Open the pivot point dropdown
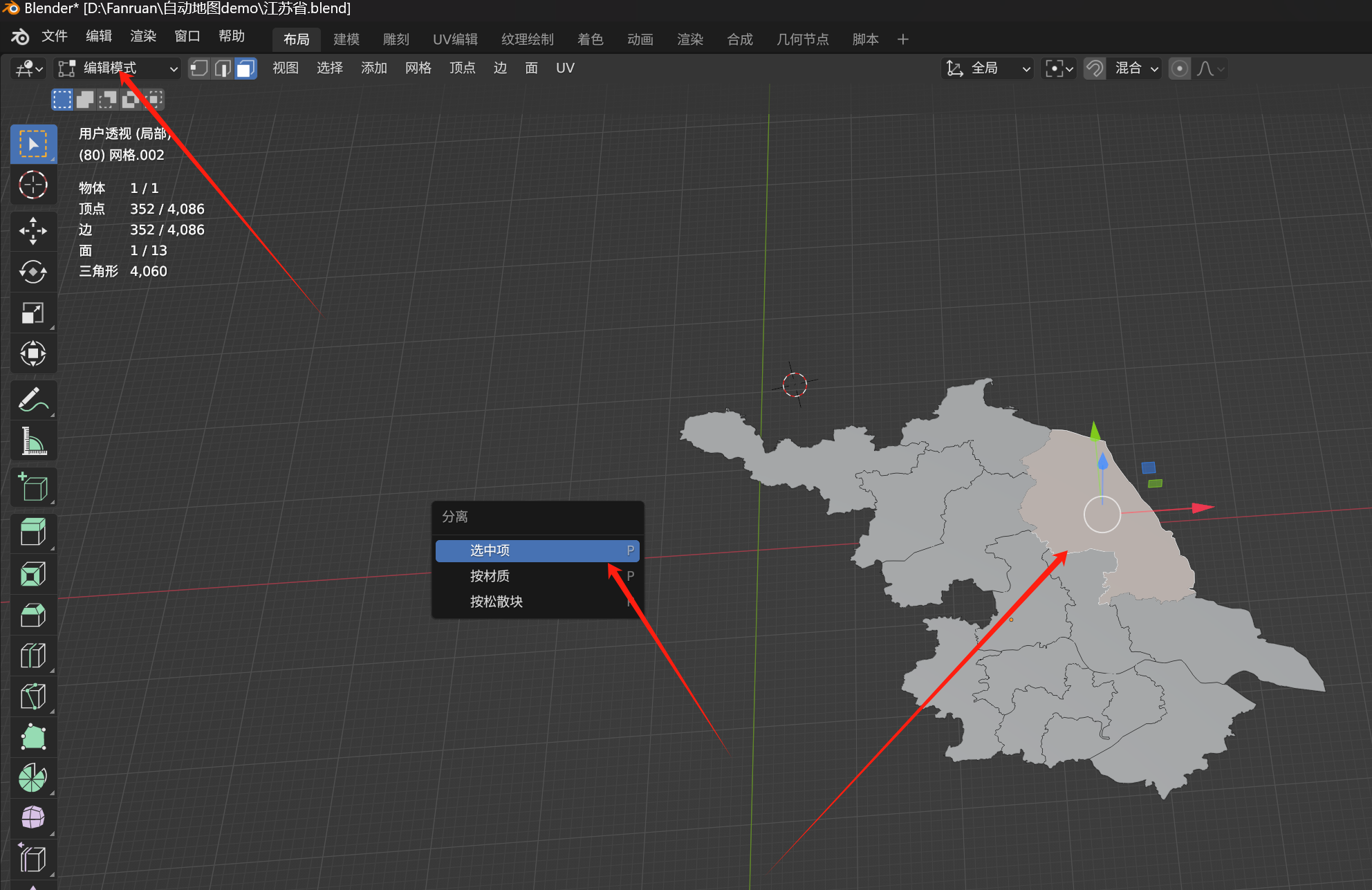The height and width of the screenshot is (890, 1372). 1059,68
